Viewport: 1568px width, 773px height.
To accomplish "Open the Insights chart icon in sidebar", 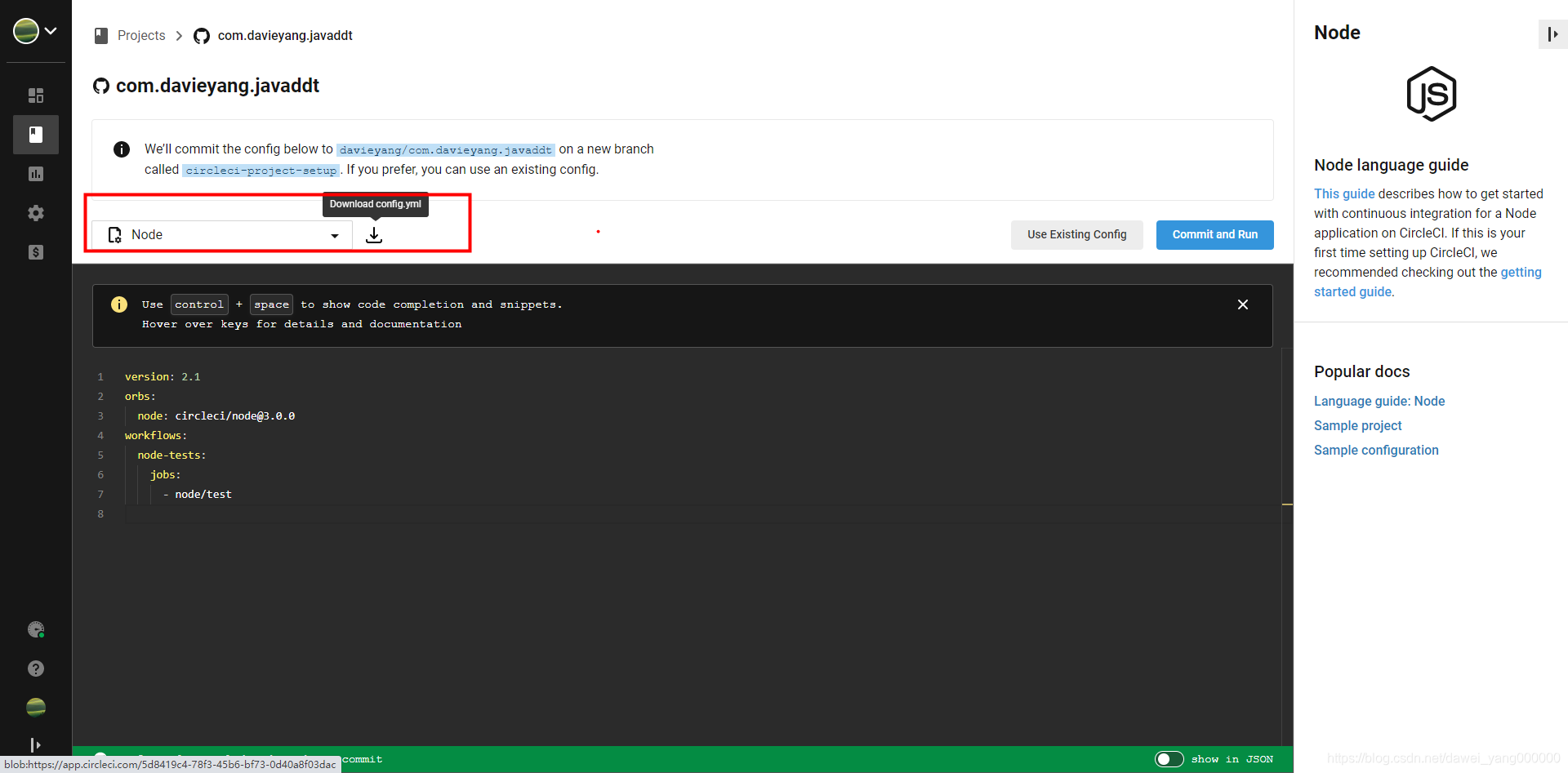I will pyautogui.click(x=36, y=174).
